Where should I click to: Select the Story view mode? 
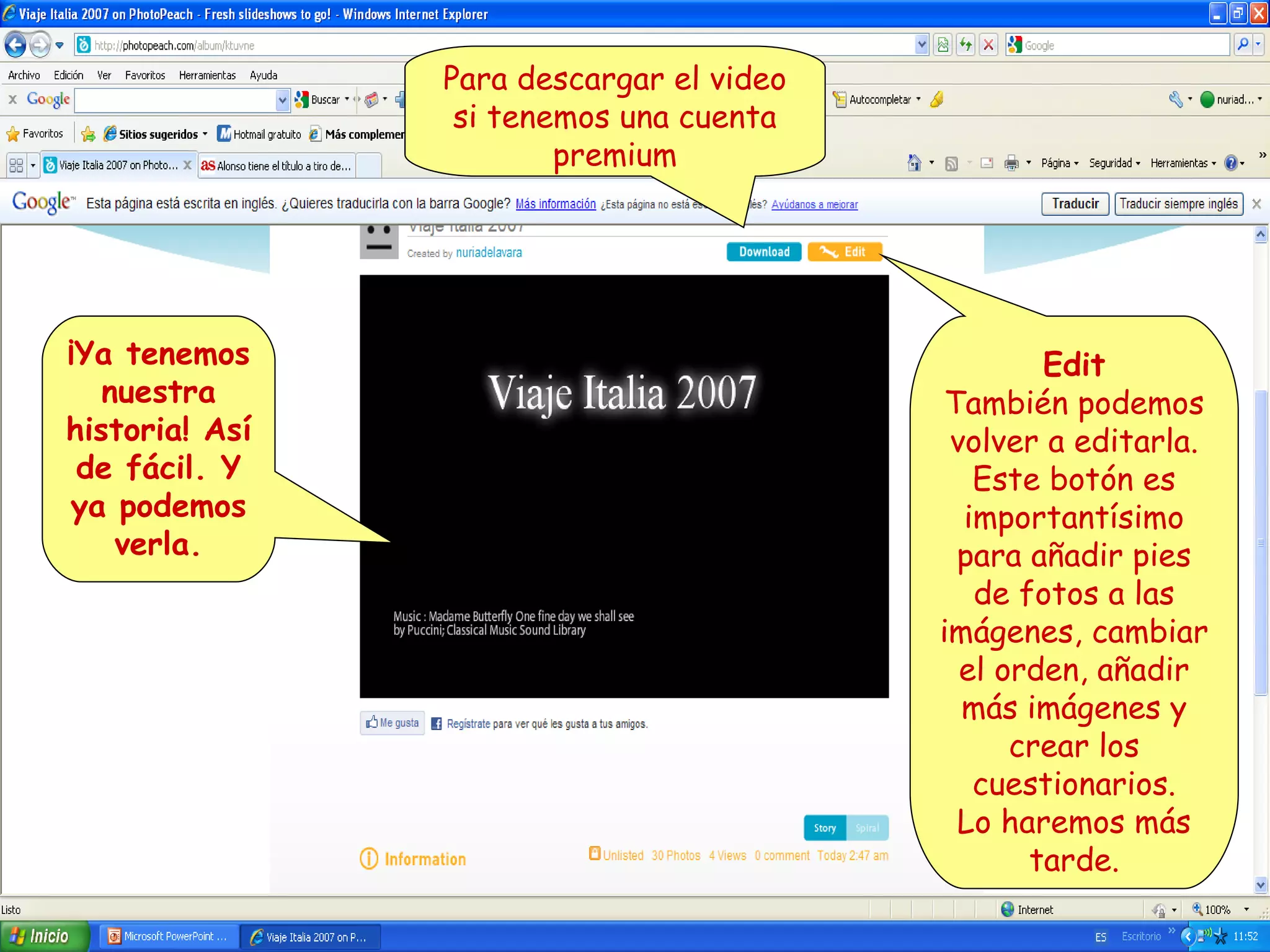(825, 828)
